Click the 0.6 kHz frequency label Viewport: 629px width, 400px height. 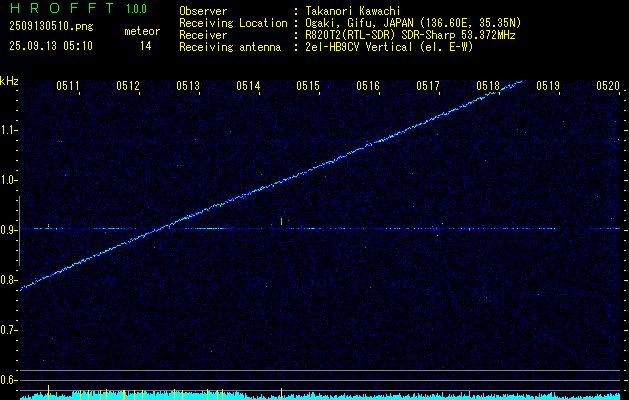pos(7,380)
